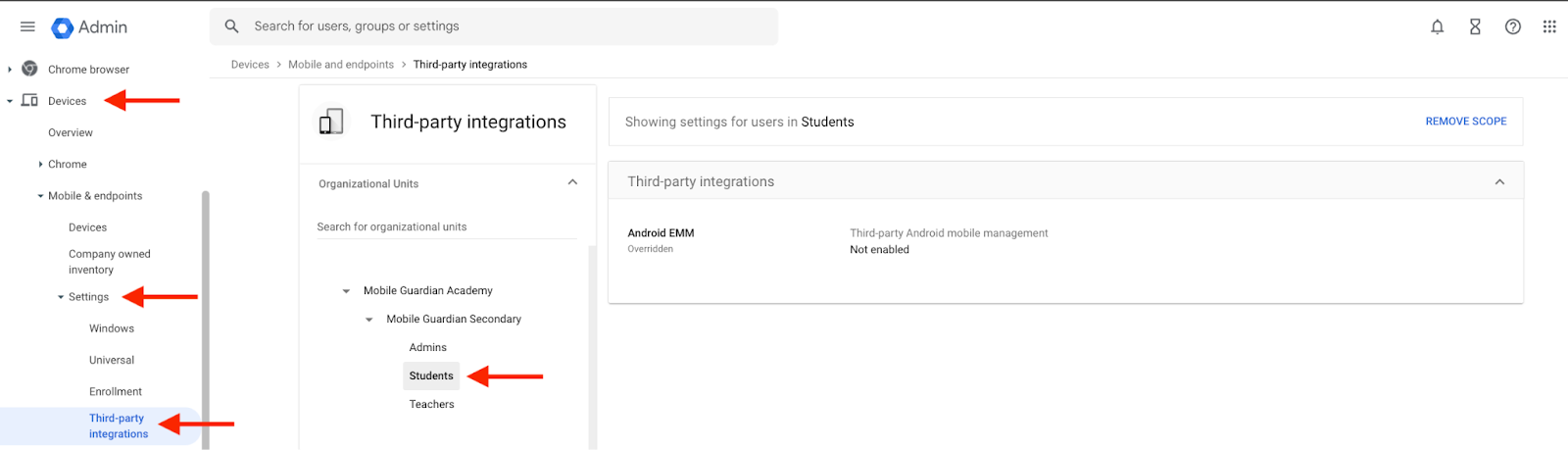This screenshot has height=450, width=1568.
Task: Open the Google apps grid
Action: tap(1549, 27)
